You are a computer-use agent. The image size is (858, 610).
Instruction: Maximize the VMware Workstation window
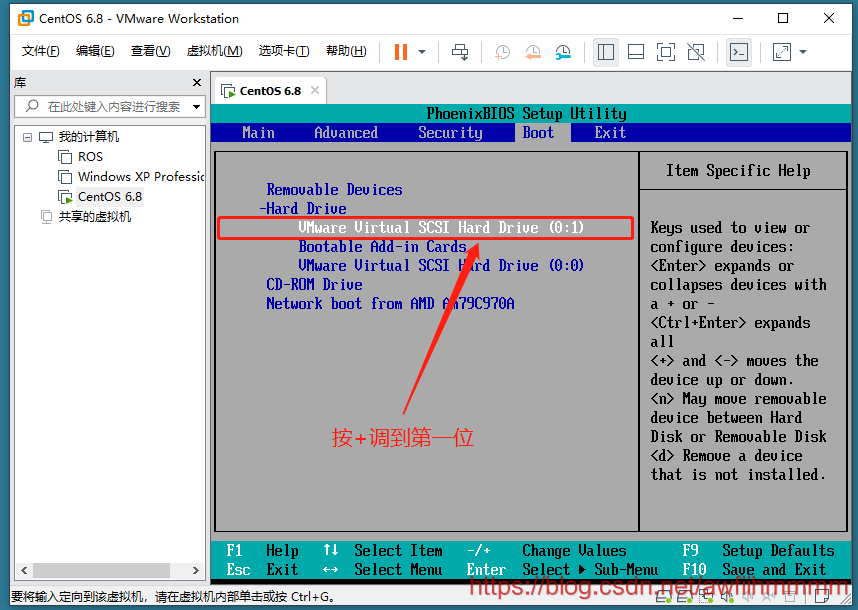(783, 18)
